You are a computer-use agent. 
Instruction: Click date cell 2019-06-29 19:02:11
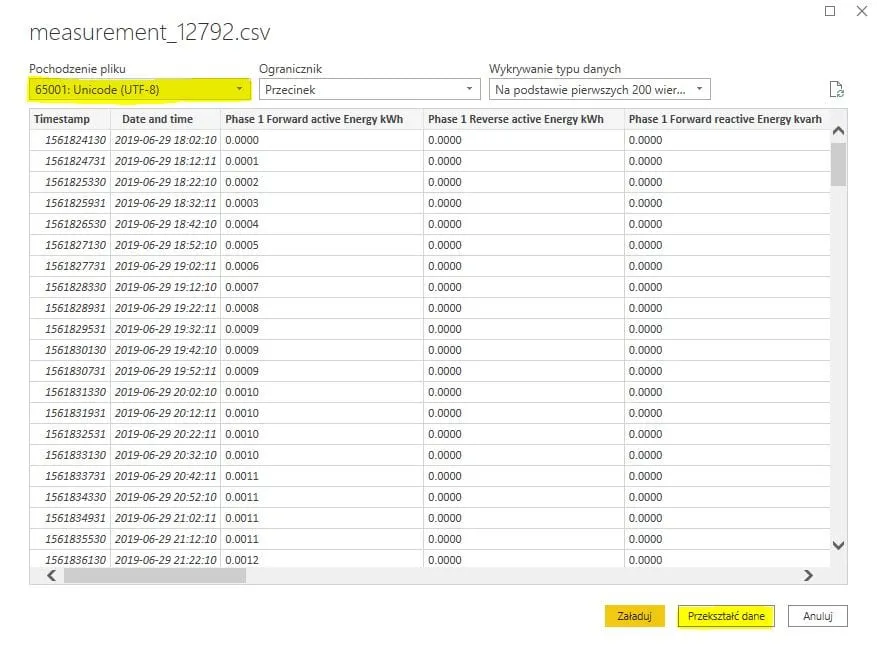(x=166, y=266)
